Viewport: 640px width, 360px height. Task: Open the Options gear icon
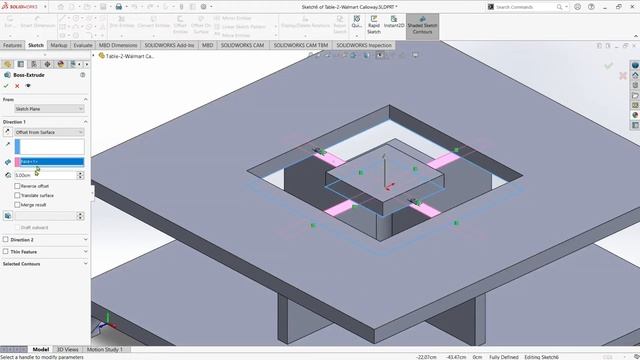click(x=204, y=7)
